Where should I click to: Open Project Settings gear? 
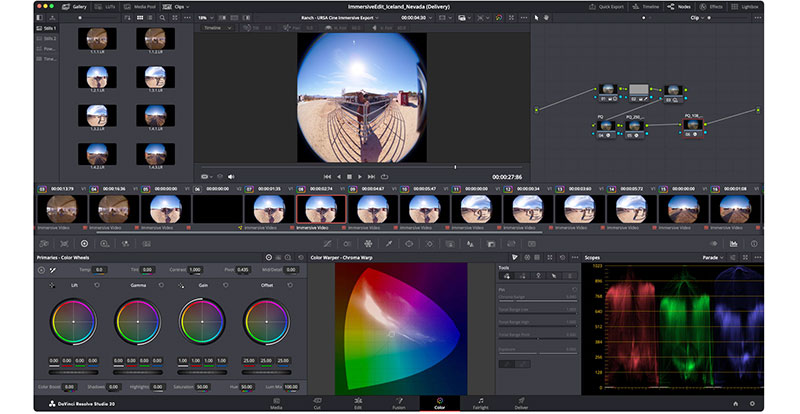752,404
